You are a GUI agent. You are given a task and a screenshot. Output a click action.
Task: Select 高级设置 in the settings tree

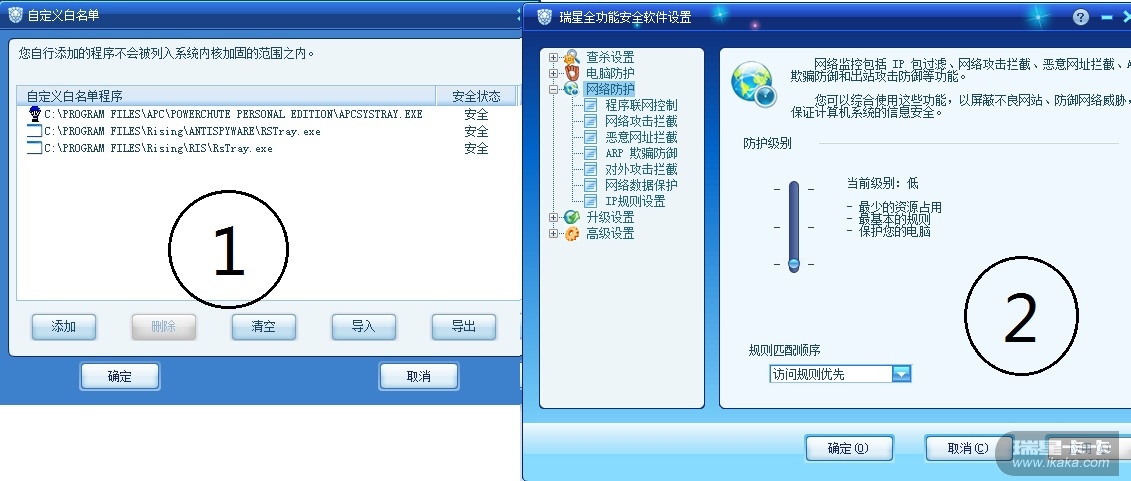[609, 233]
